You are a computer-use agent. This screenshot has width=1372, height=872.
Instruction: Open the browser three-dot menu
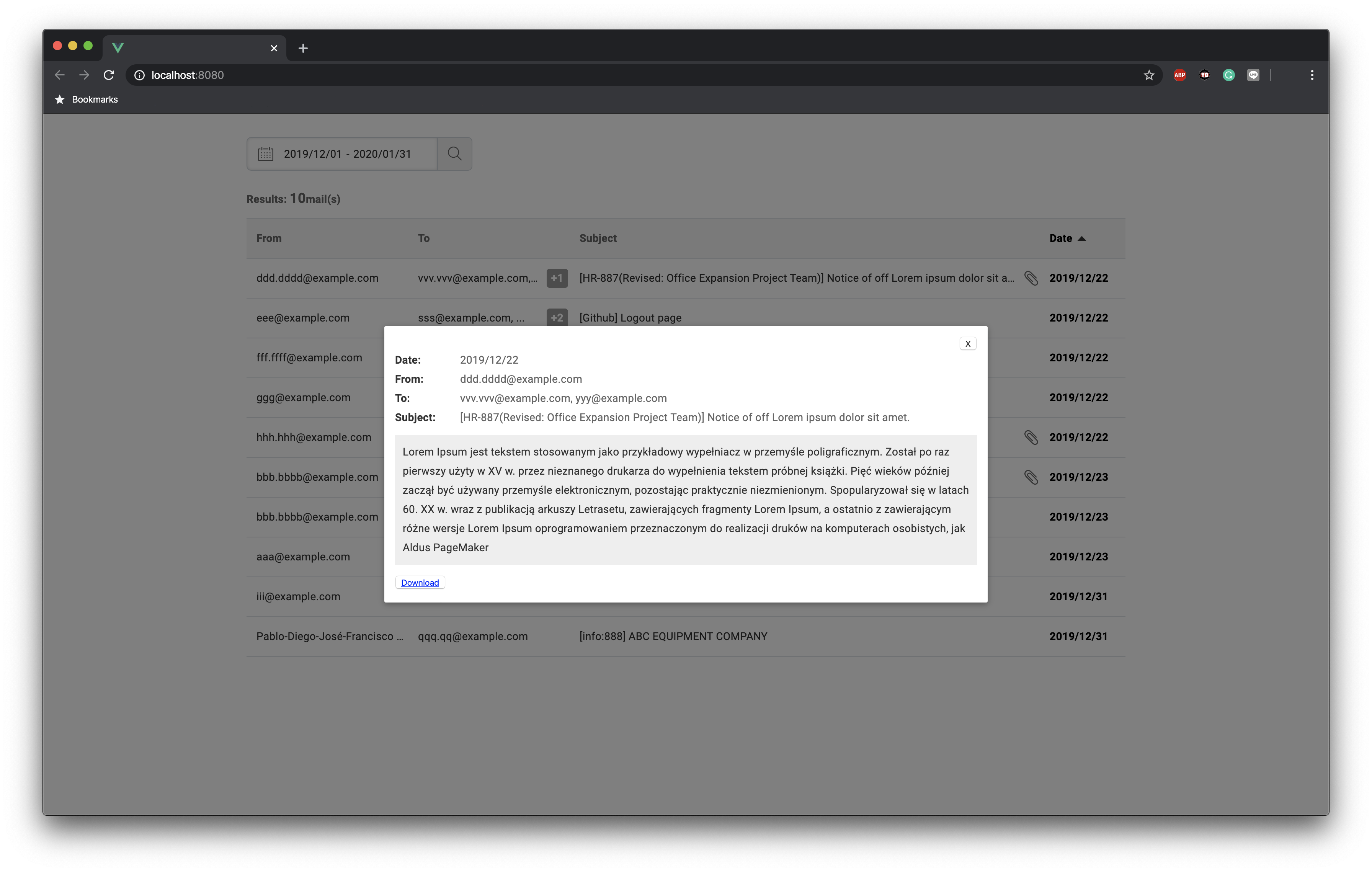pyautogui.click(x=1312, y=75)
